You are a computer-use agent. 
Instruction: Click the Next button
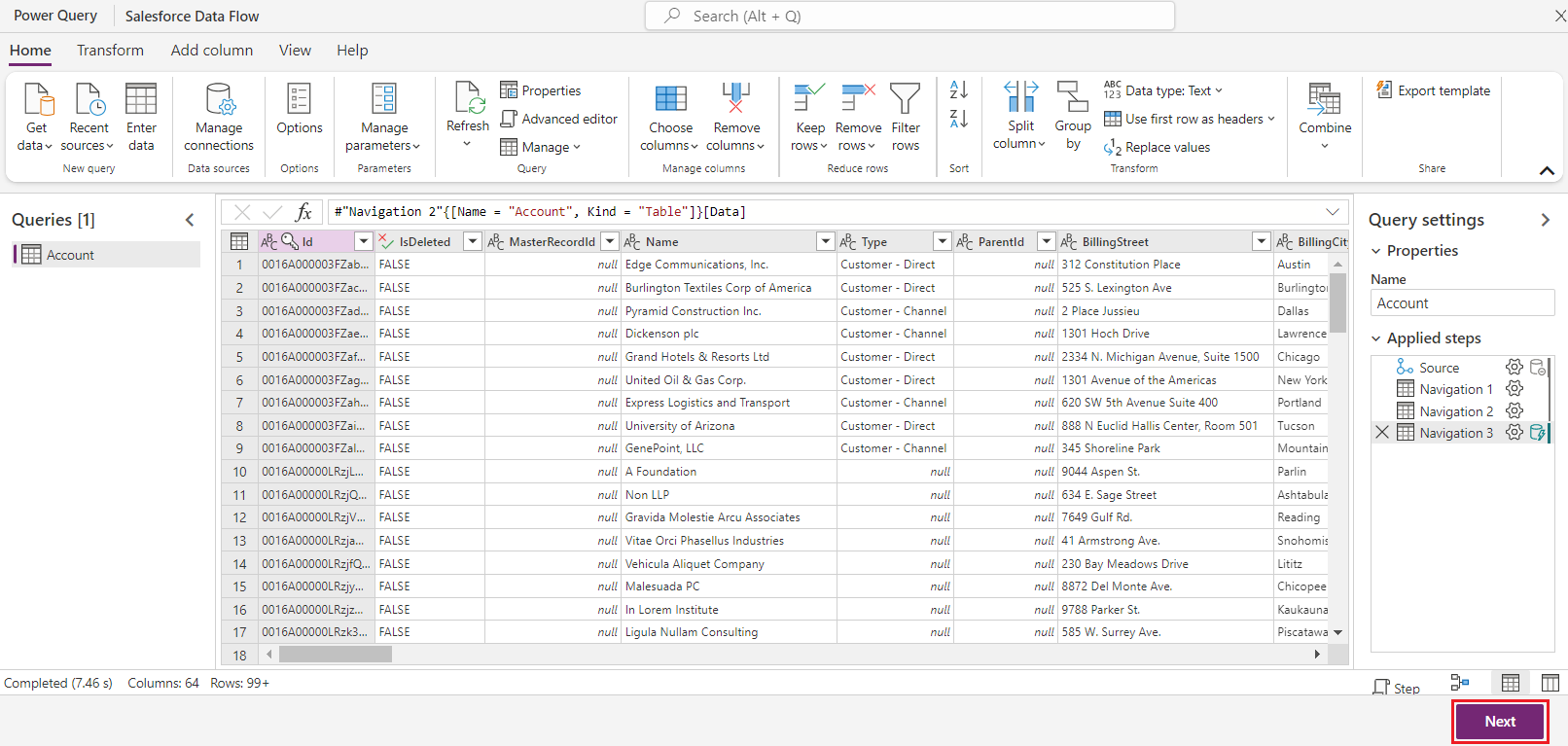[x=1499, y=722]
